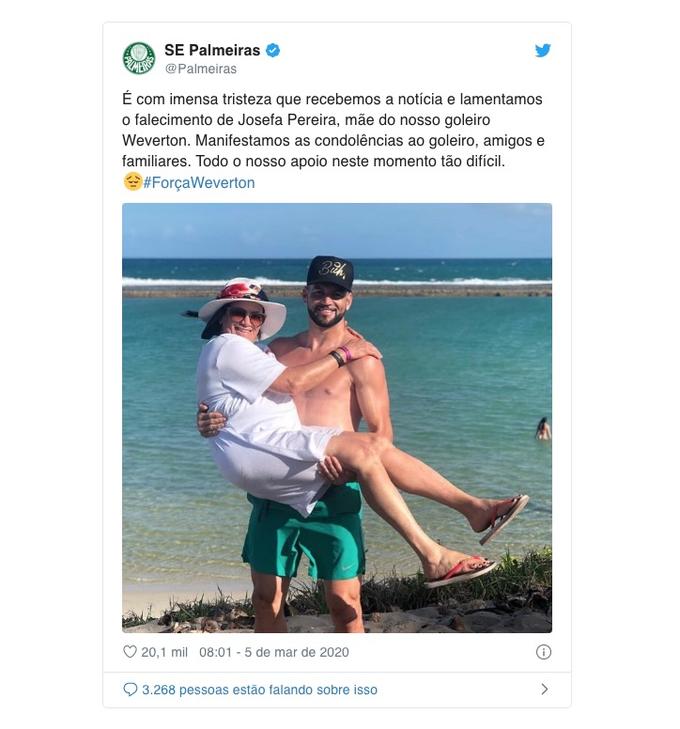
Task: Click the 08:01 - 5 de mar de 2020 timestamp
Action: [274, 652]
